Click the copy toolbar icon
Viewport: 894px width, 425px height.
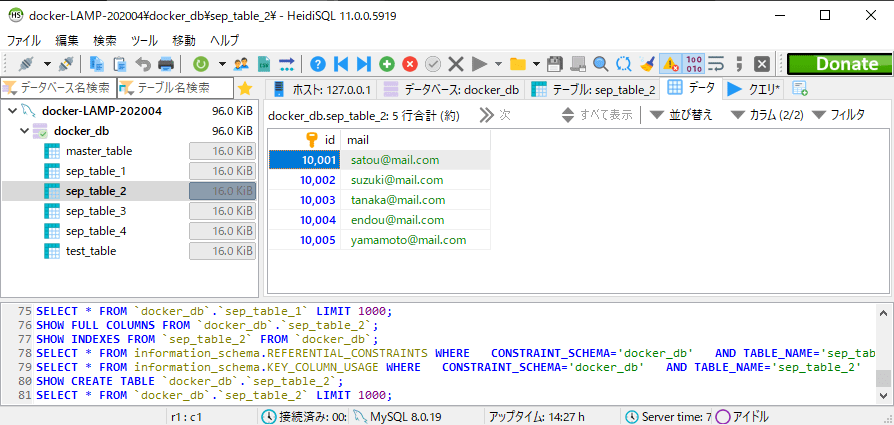coord(97,64)
